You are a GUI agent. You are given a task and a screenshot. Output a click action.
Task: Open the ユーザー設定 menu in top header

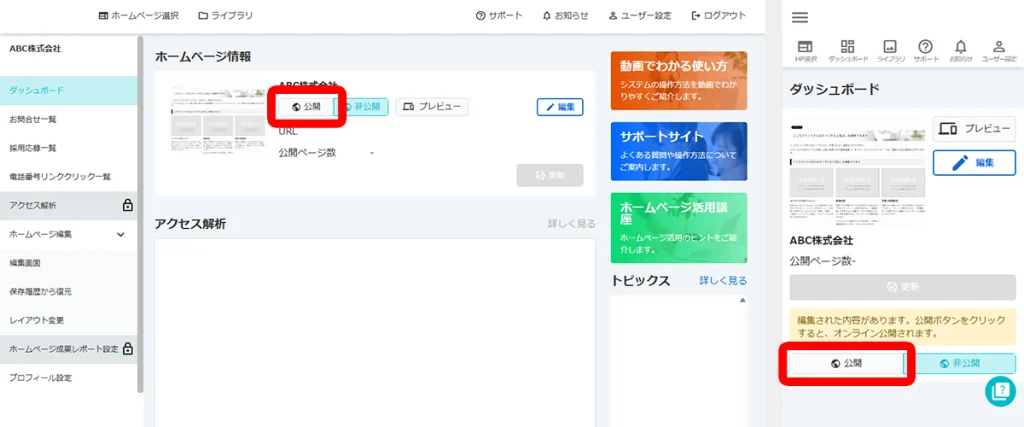click(x=640, y=16)
